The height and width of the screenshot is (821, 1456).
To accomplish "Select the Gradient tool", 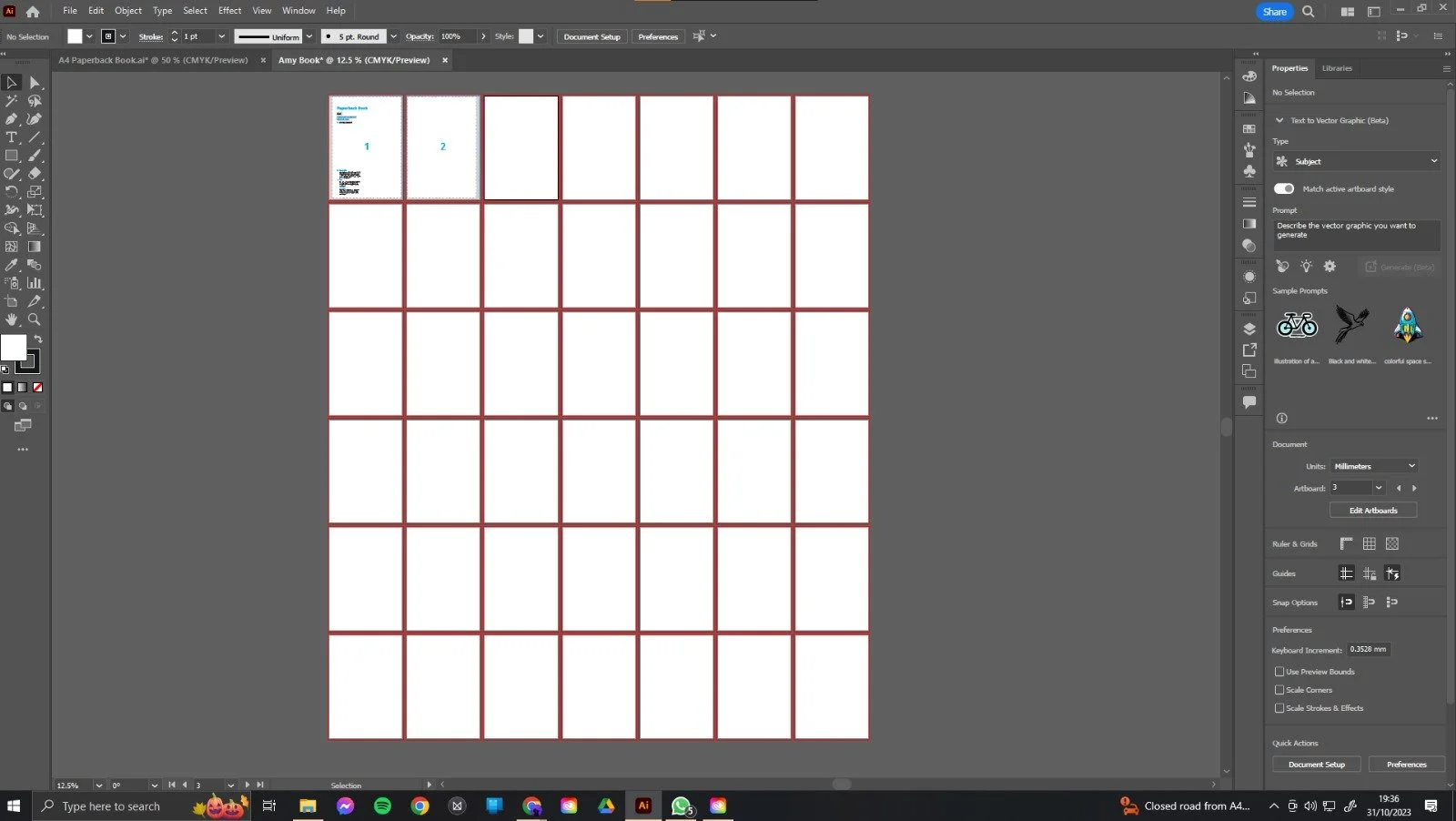I will tap(35, 247).
